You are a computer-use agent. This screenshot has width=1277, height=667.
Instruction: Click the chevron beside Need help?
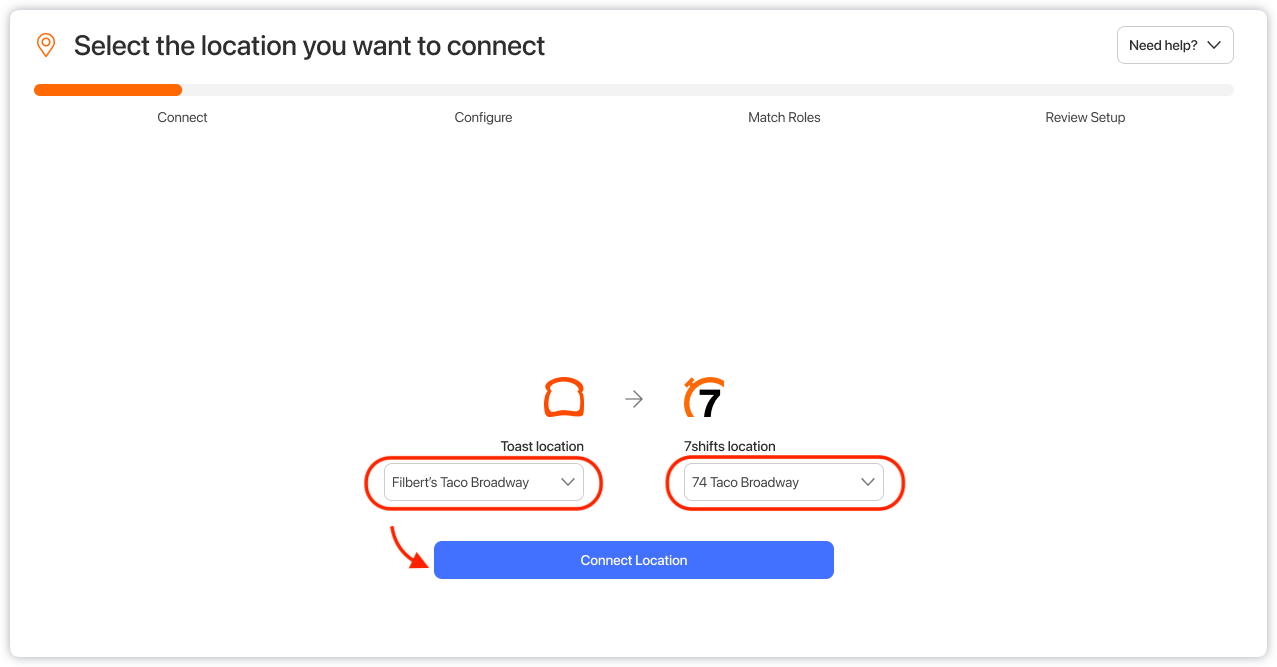tap(1214, 45)
